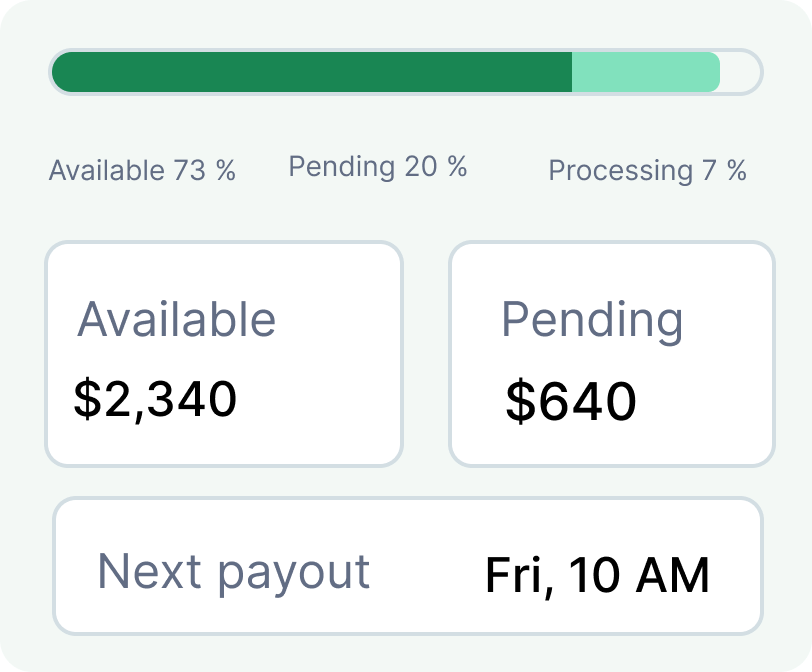
Task: Click the "7 %" percentage value
Action: pyautogui.click(x=724, y=171)
